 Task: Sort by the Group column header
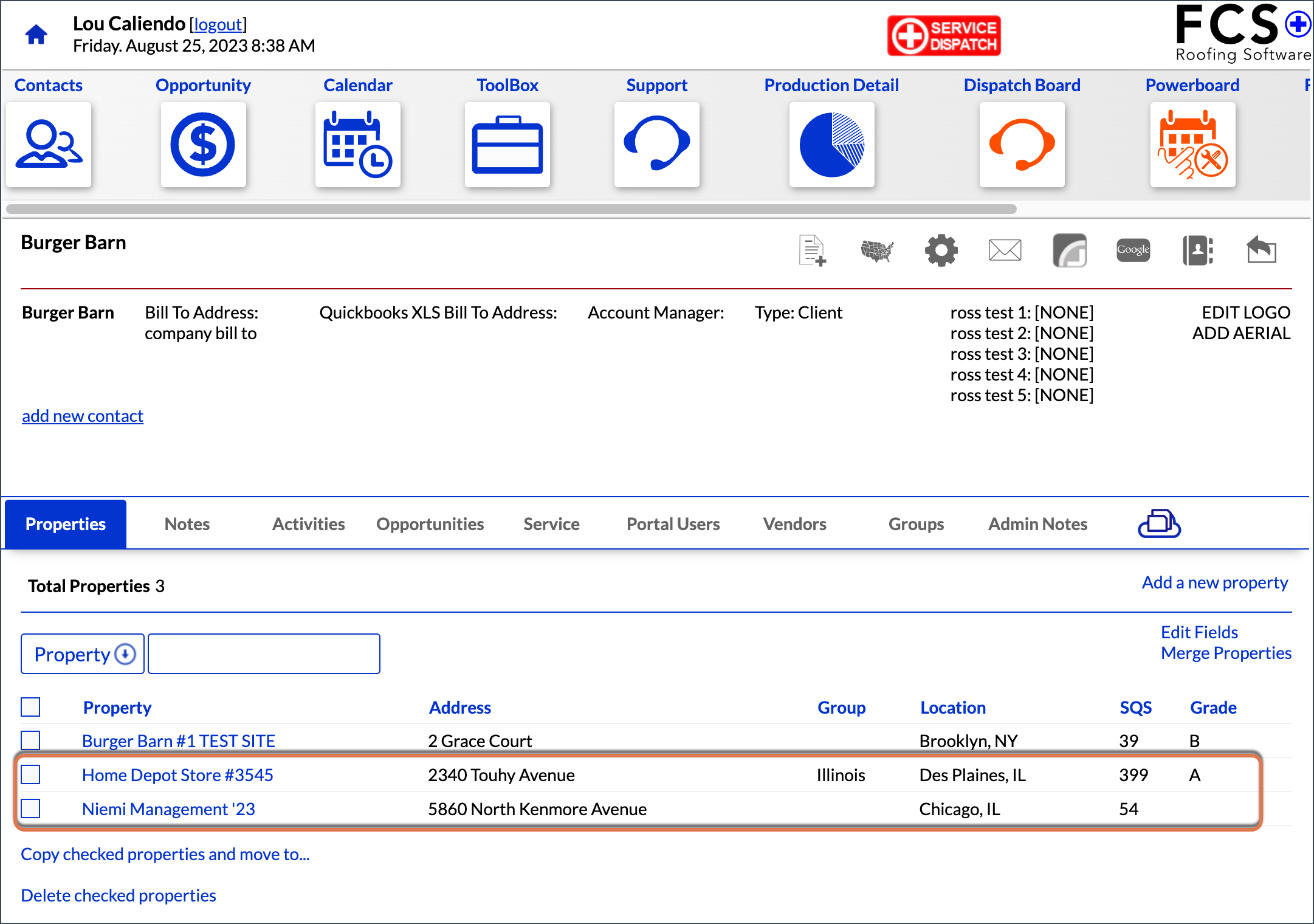842,708
